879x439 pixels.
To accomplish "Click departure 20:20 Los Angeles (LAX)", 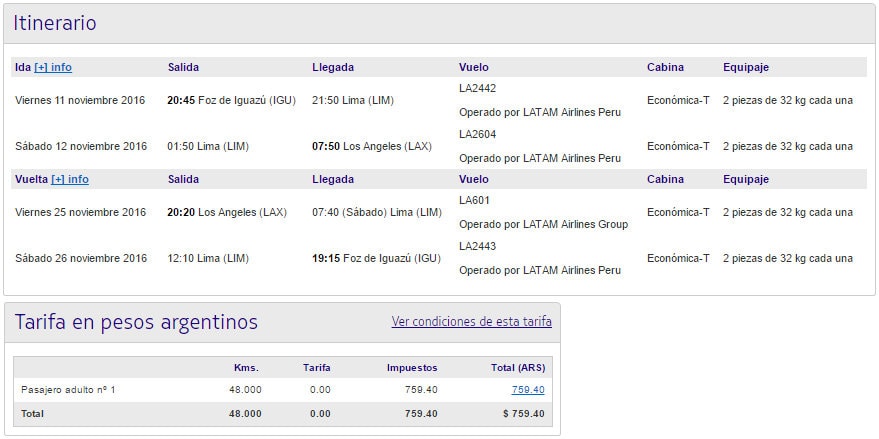I will [227, 212].
